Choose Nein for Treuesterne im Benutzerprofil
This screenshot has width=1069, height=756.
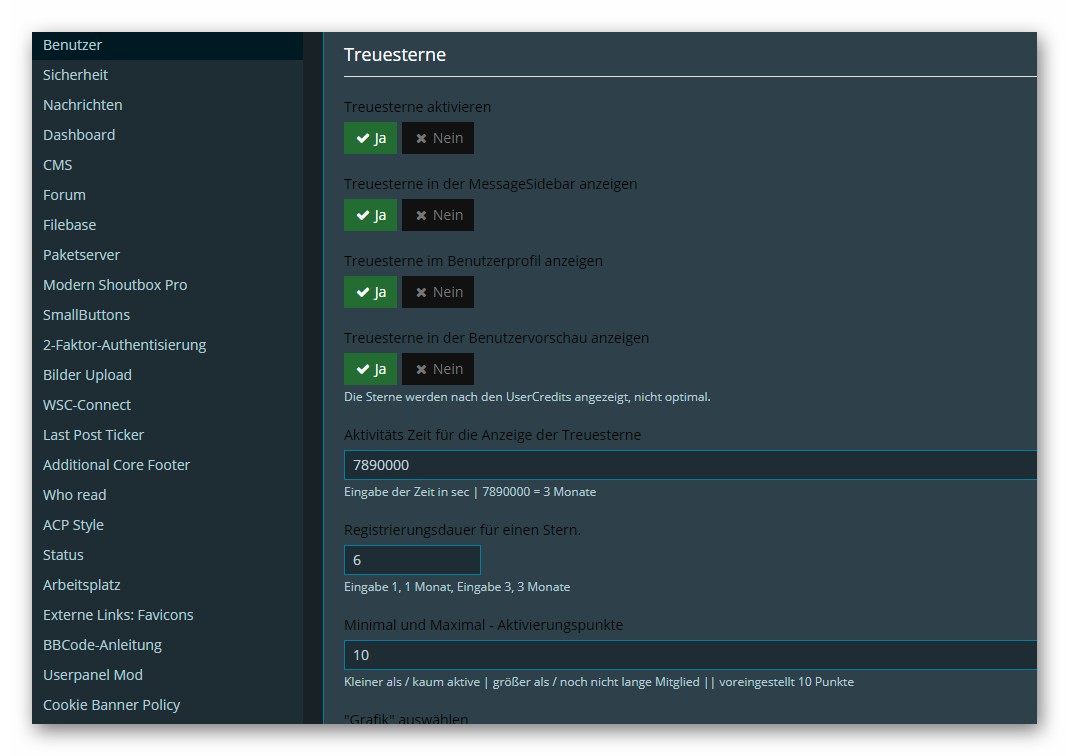coord(438,292)
